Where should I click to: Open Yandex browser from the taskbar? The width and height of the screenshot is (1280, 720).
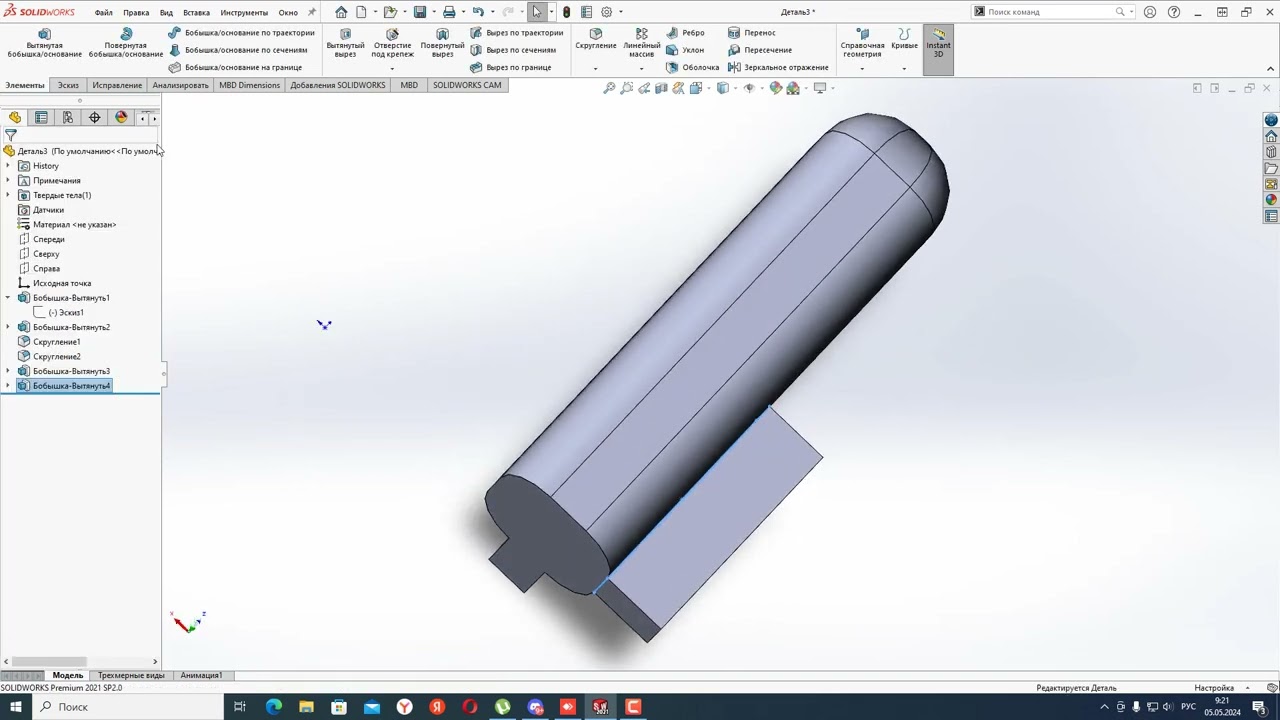pos(404,707)
